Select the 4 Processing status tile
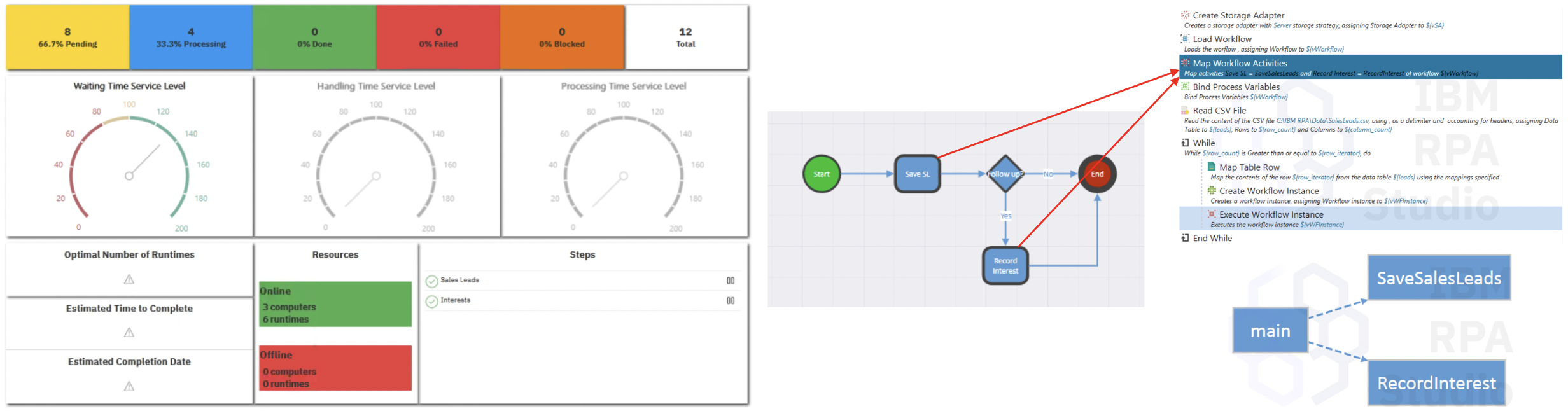This screenshot has height=411, width=1568. pyautogui.click(x=191, y=38)
